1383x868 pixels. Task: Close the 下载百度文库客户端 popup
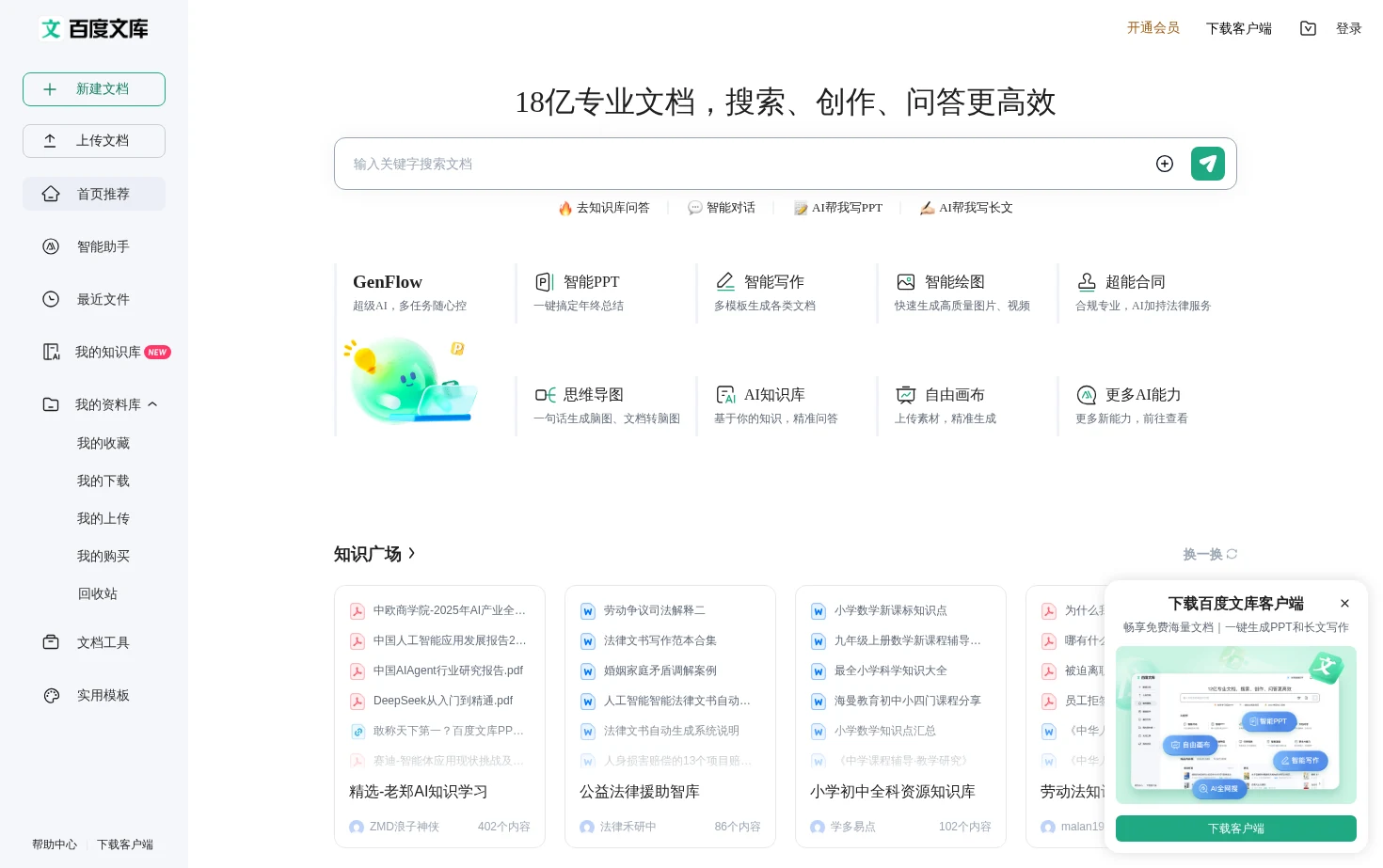1344,604
